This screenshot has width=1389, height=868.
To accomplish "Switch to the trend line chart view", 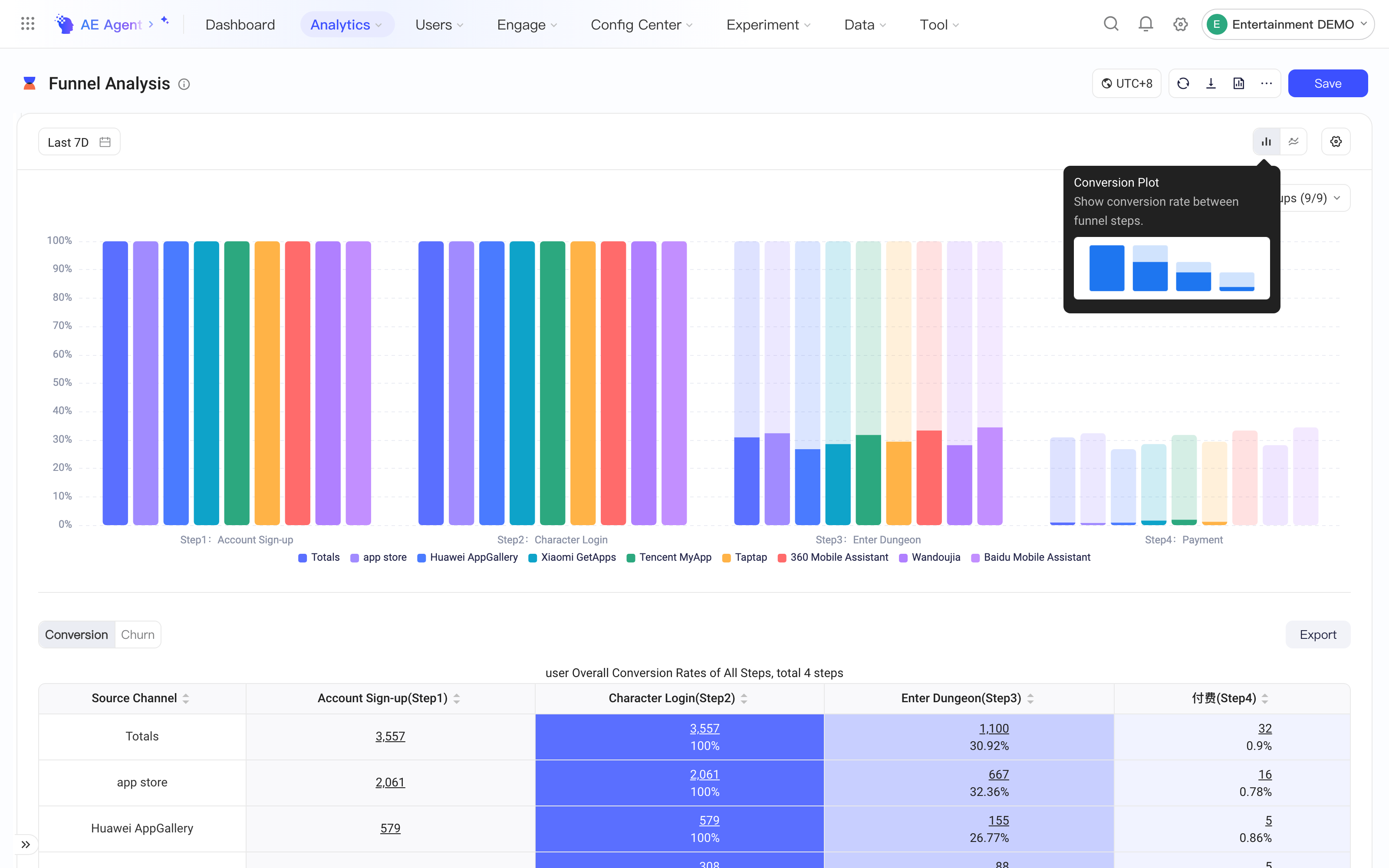I will (x=1293, y=142).
